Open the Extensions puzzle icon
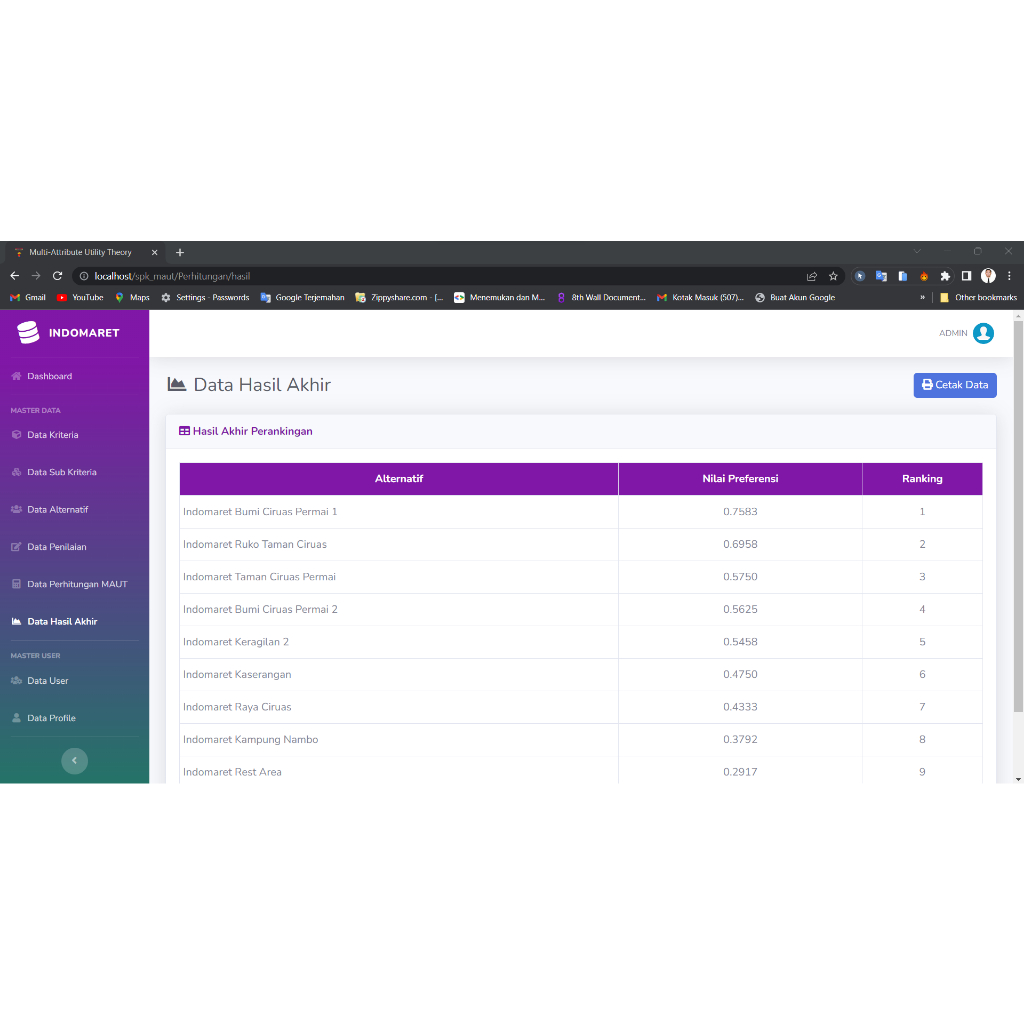The width and height of the screenshot is (1024, 1024). coord(945,276)
